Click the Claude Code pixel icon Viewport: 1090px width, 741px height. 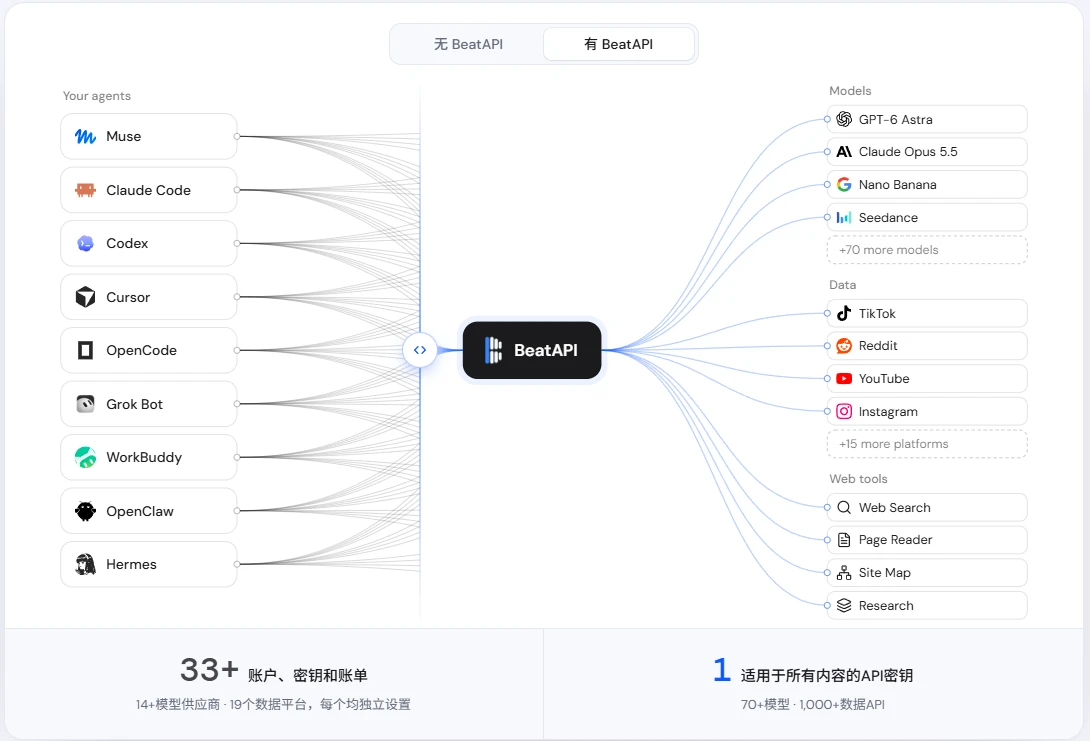pos(86,190)
